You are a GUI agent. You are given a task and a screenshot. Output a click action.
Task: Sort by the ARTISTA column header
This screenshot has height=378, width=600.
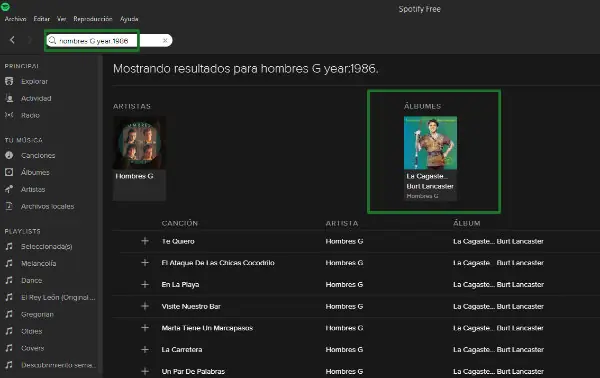[342, 223]
